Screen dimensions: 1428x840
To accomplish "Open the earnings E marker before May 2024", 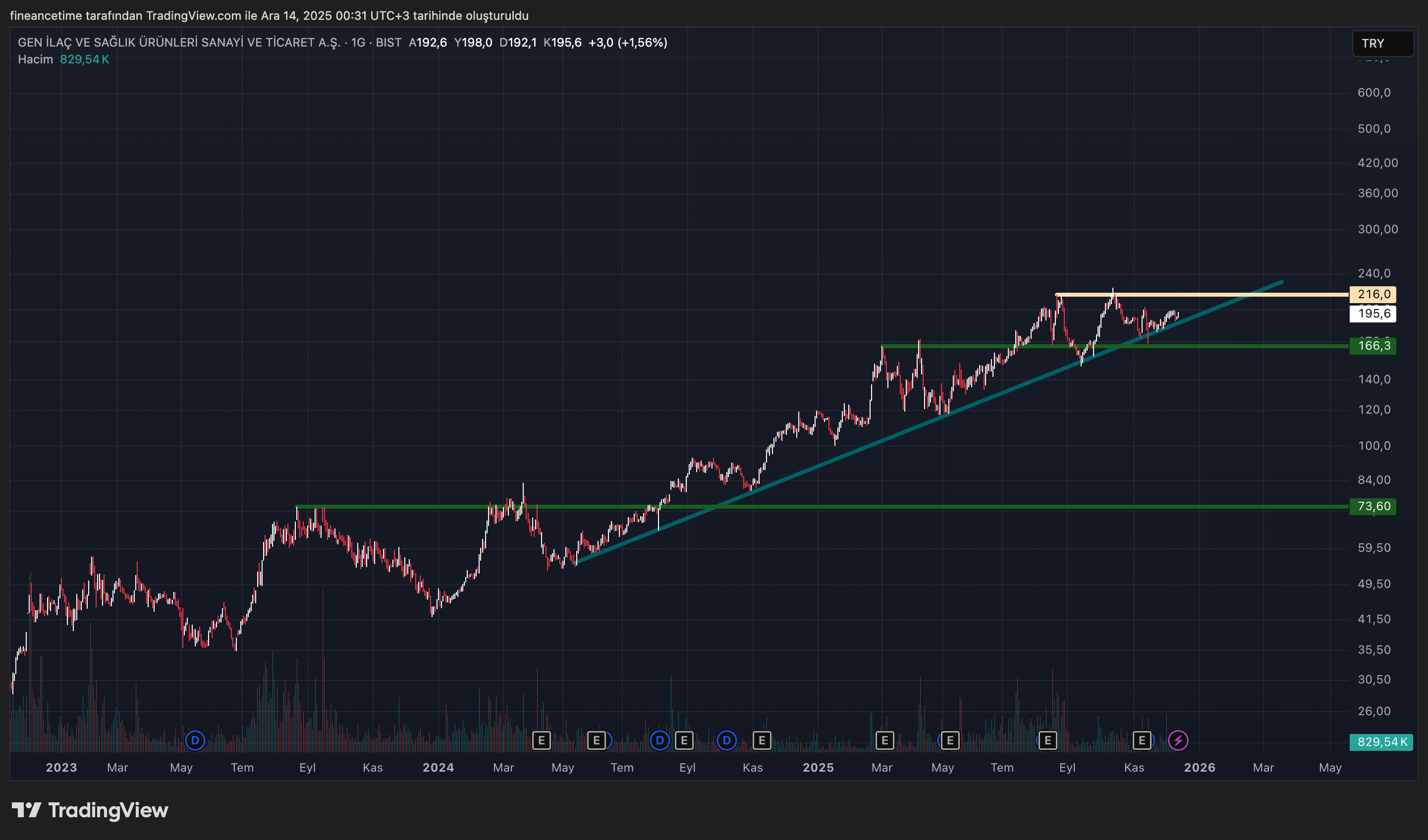I will click(x=541, y=740).
